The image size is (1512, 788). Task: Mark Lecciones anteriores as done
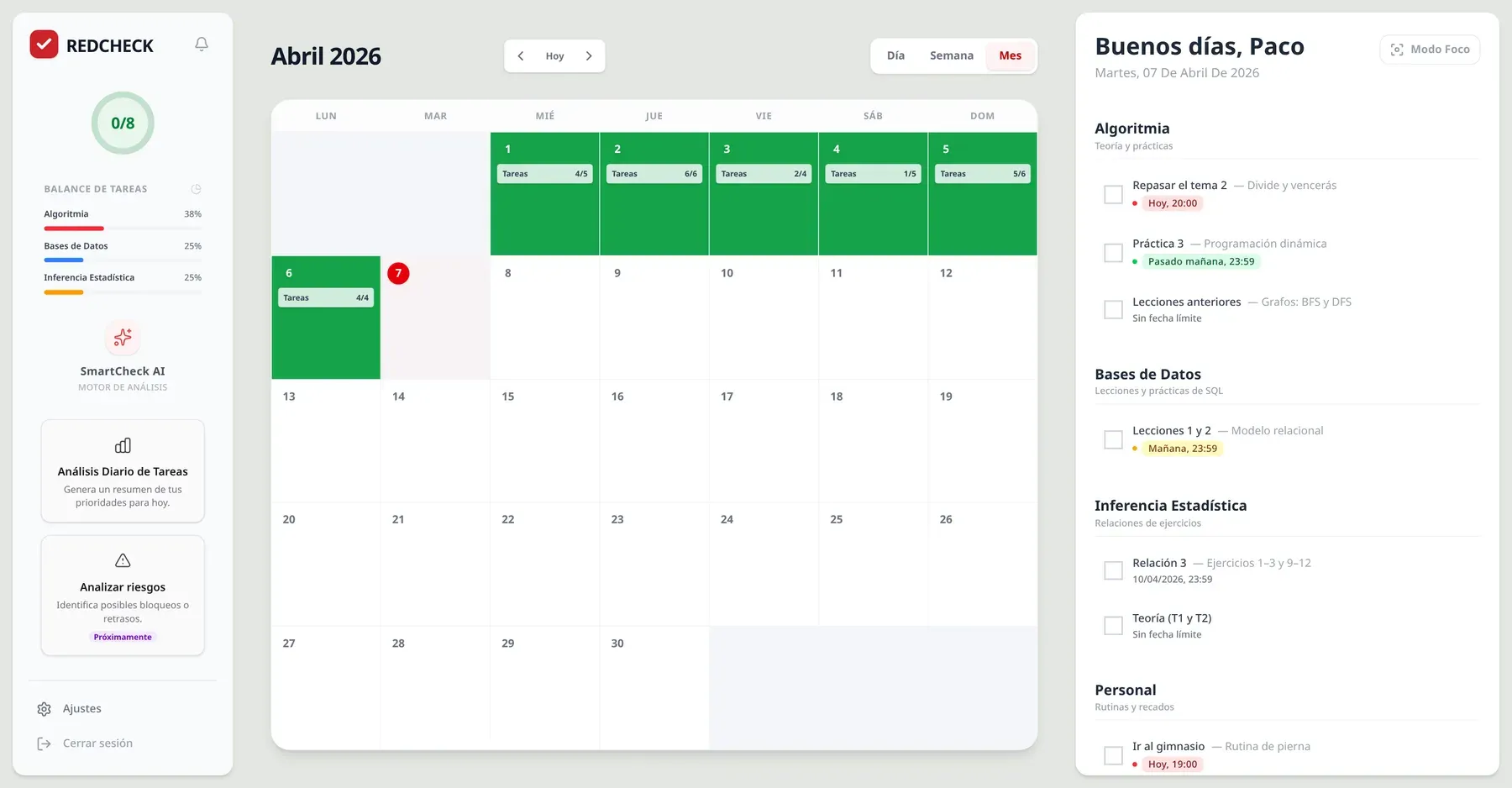coord(1113,309)
